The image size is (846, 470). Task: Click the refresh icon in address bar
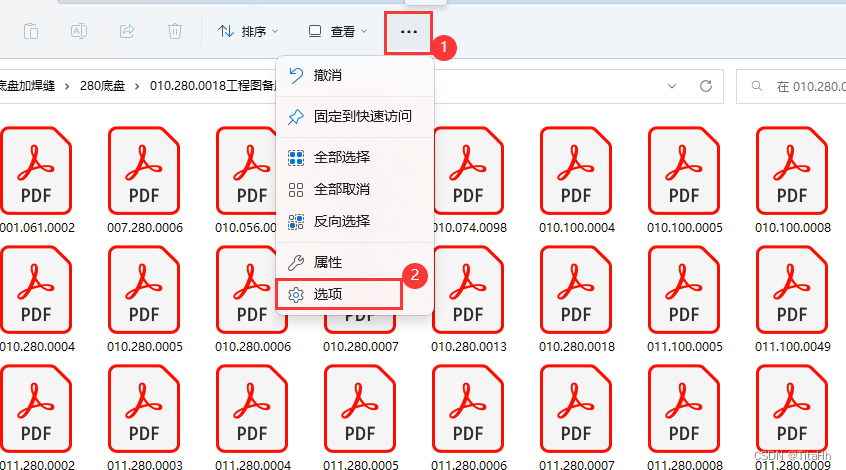click(706, 86)
